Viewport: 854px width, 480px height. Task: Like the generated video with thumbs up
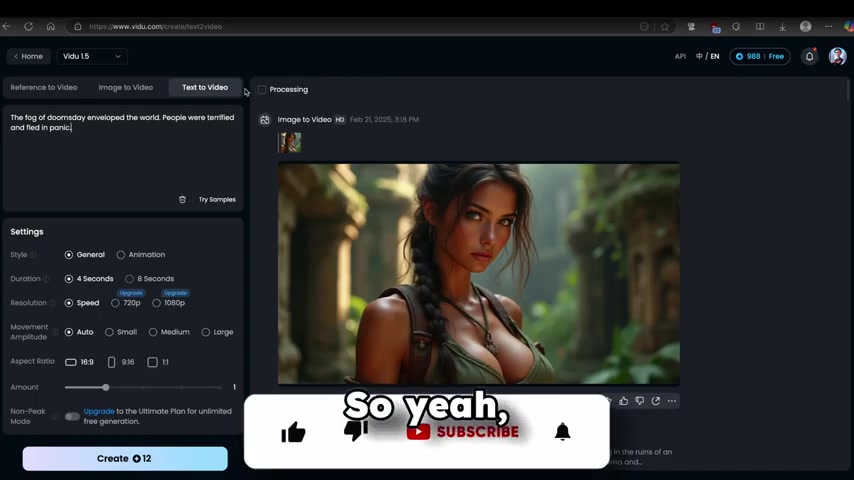pyautogui.click(x=624, y=401)
